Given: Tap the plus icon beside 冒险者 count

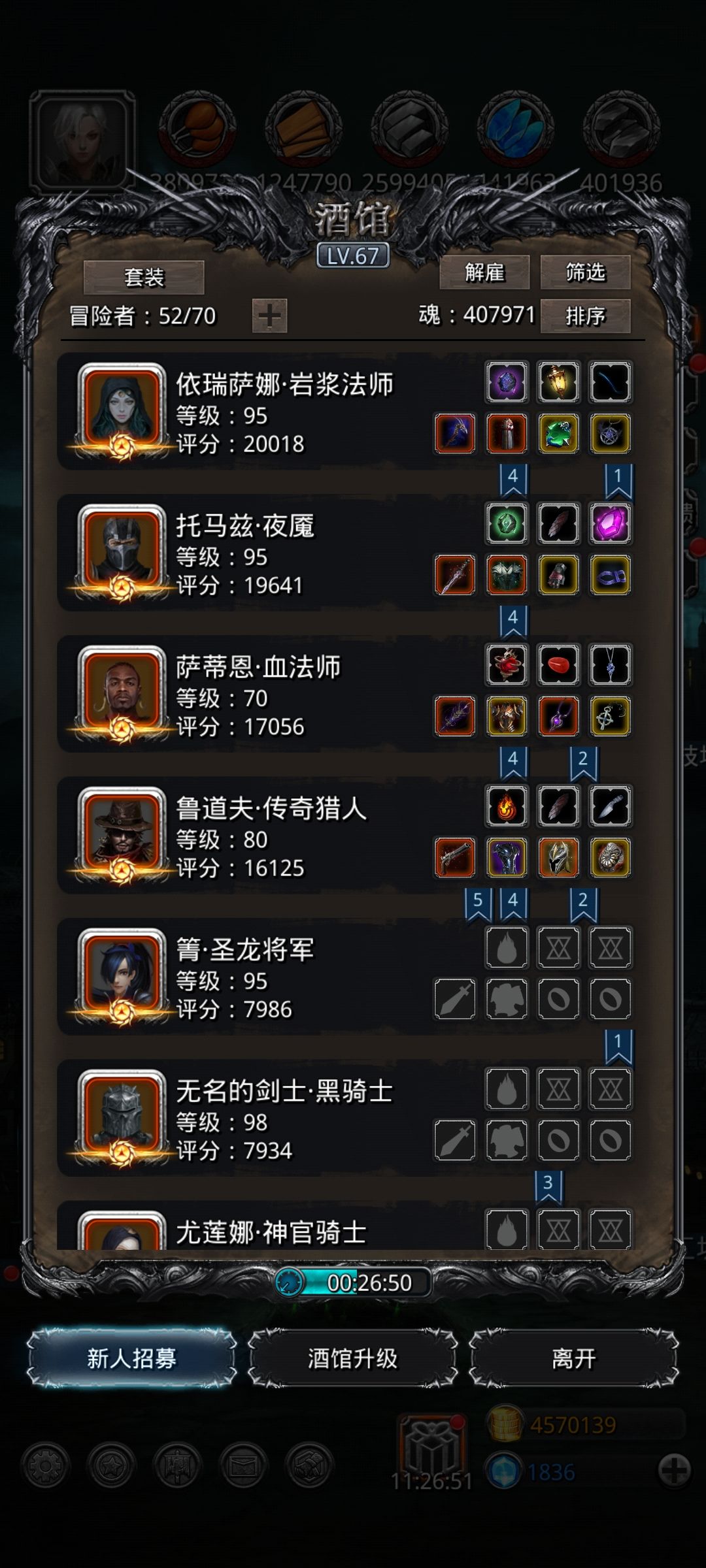Looking at the screenshot, I should pyautogui.click(x=269, y=316).
